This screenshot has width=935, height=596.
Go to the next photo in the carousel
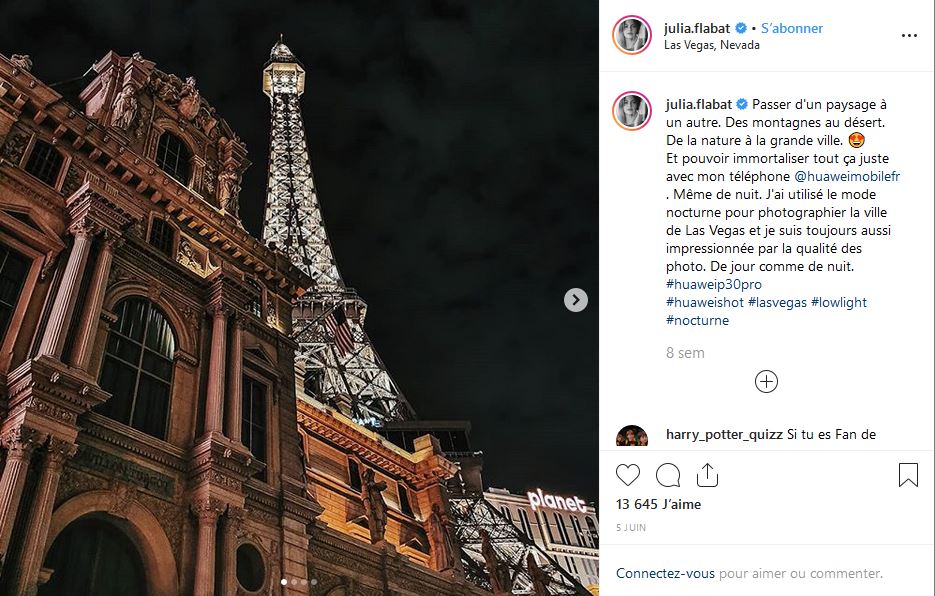(575, 299)
